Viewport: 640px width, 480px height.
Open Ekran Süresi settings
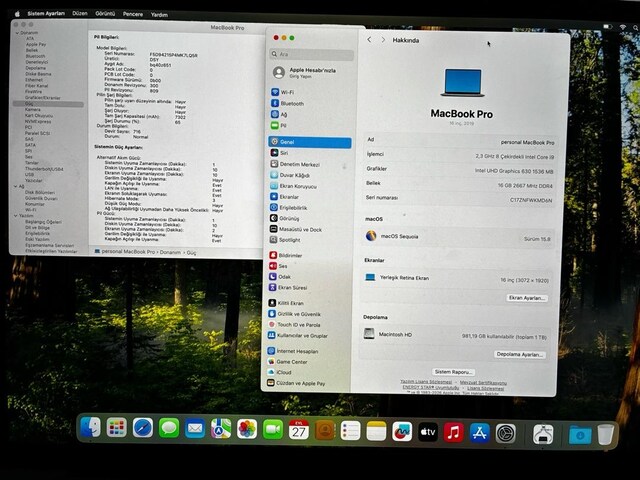(x=288, y=287)
